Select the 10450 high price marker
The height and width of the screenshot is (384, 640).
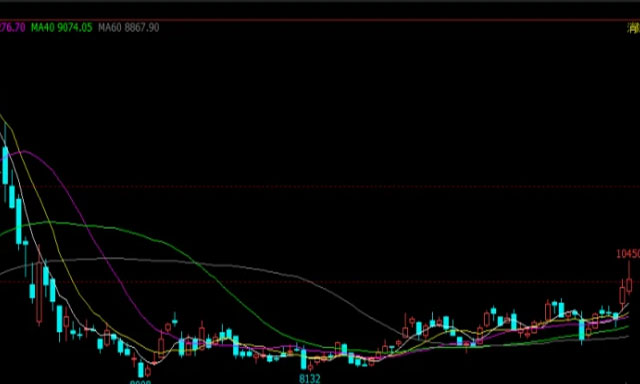click(628, 254)
